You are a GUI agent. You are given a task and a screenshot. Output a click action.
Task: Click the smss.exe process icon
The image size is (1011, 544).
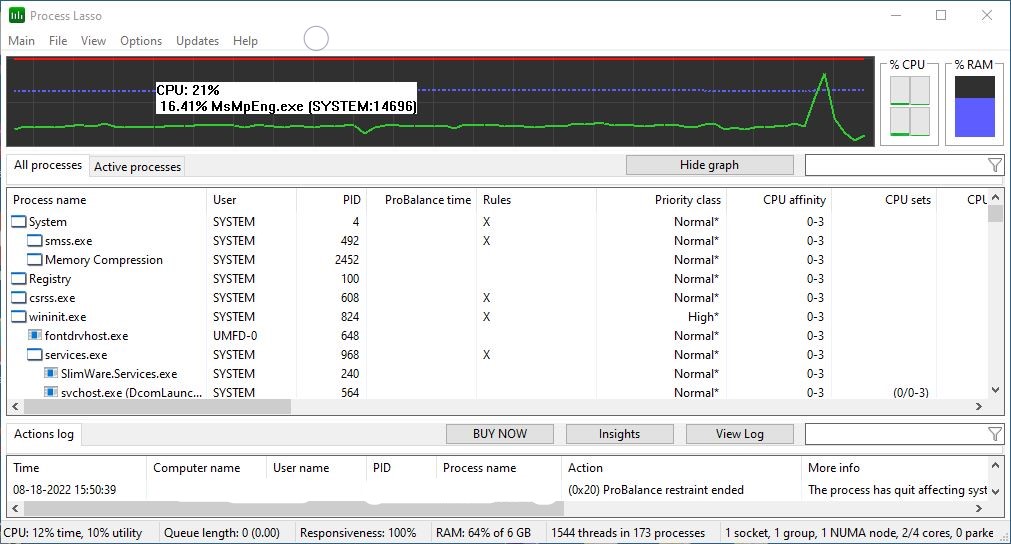pyautogui.click(x=35, y=240)
